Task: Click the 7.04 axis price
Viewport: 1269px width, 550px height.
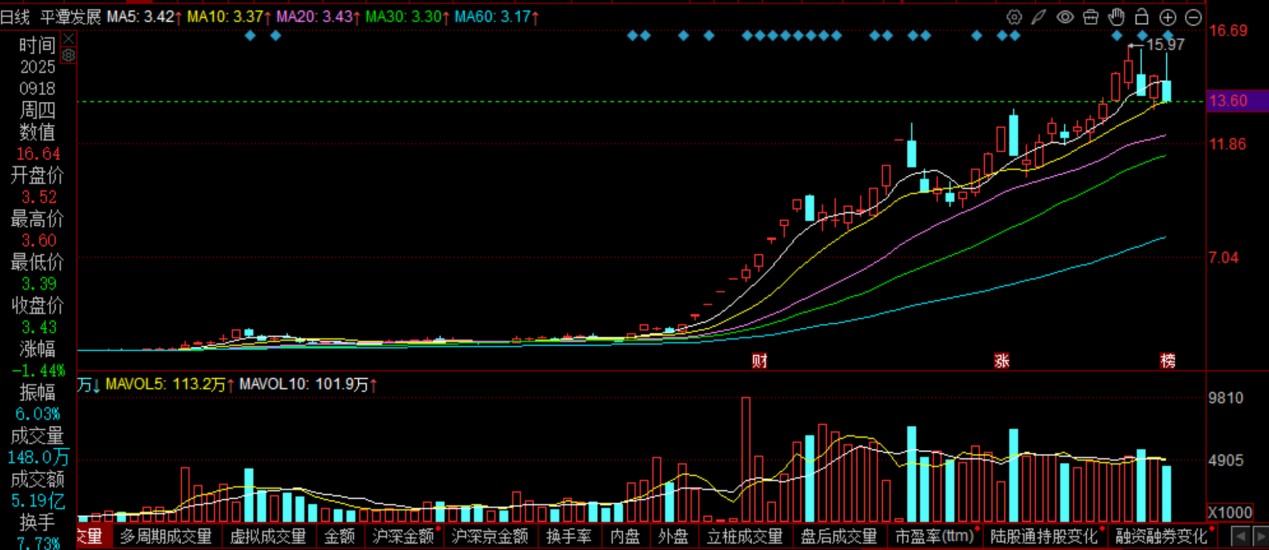Action: pos(1223,258)
